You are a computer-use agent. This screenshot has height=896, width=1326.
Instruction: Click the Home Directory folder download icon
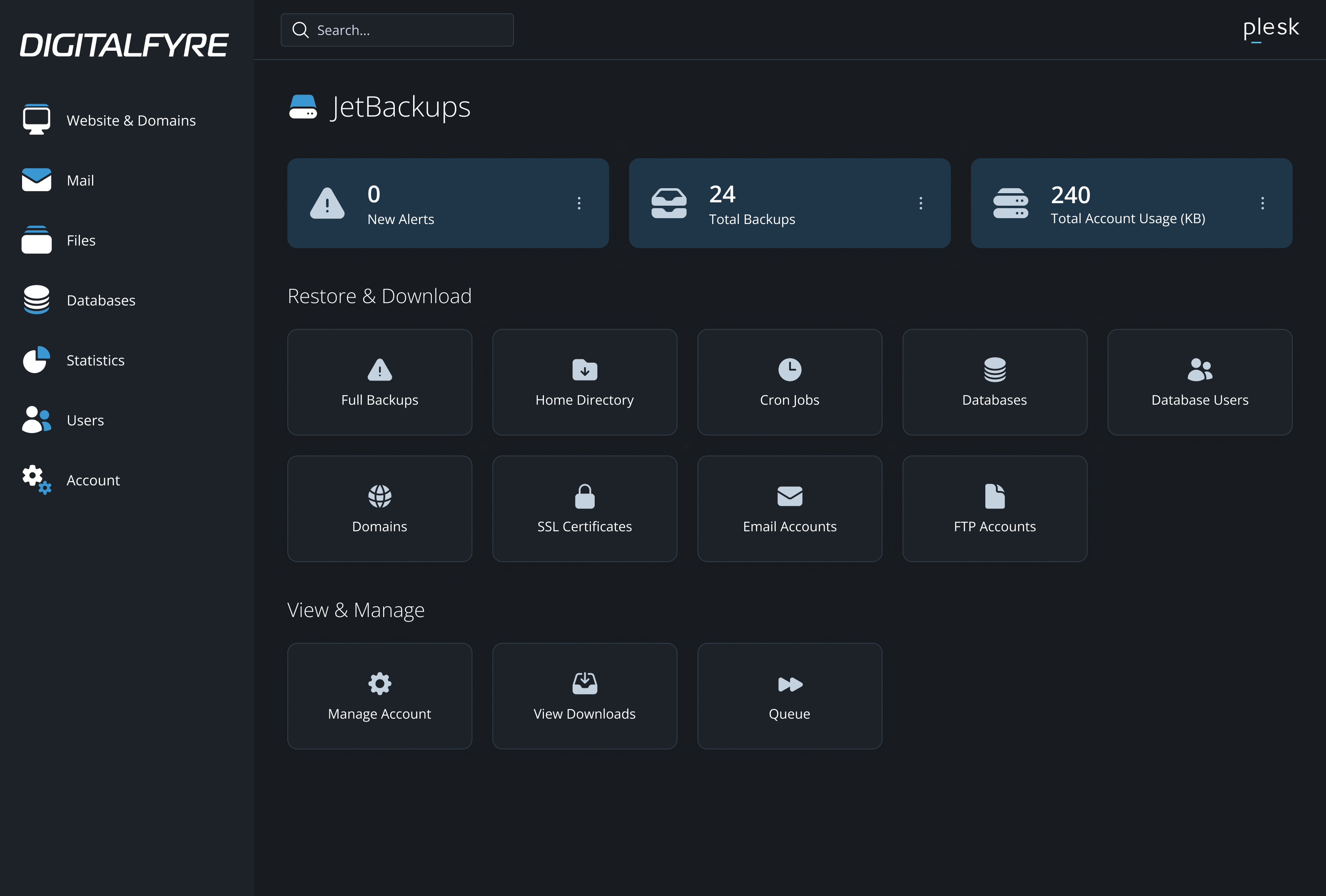[x=585, y=370]
